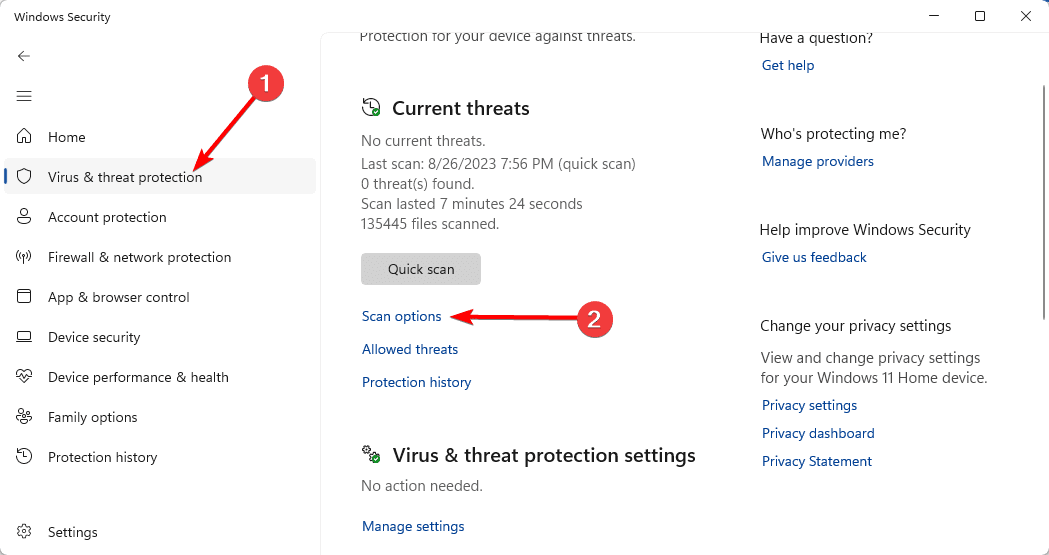This screenshot has width=1049, height=555.
Task: Click the Device performance heart icon
Action: click(24, 376)
